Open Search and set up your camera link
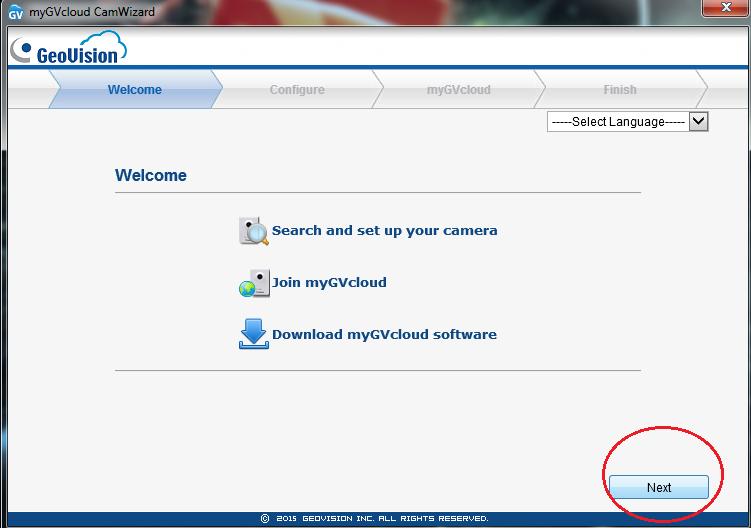The height and width of the screenshot is (528, 751). [385, 230]
